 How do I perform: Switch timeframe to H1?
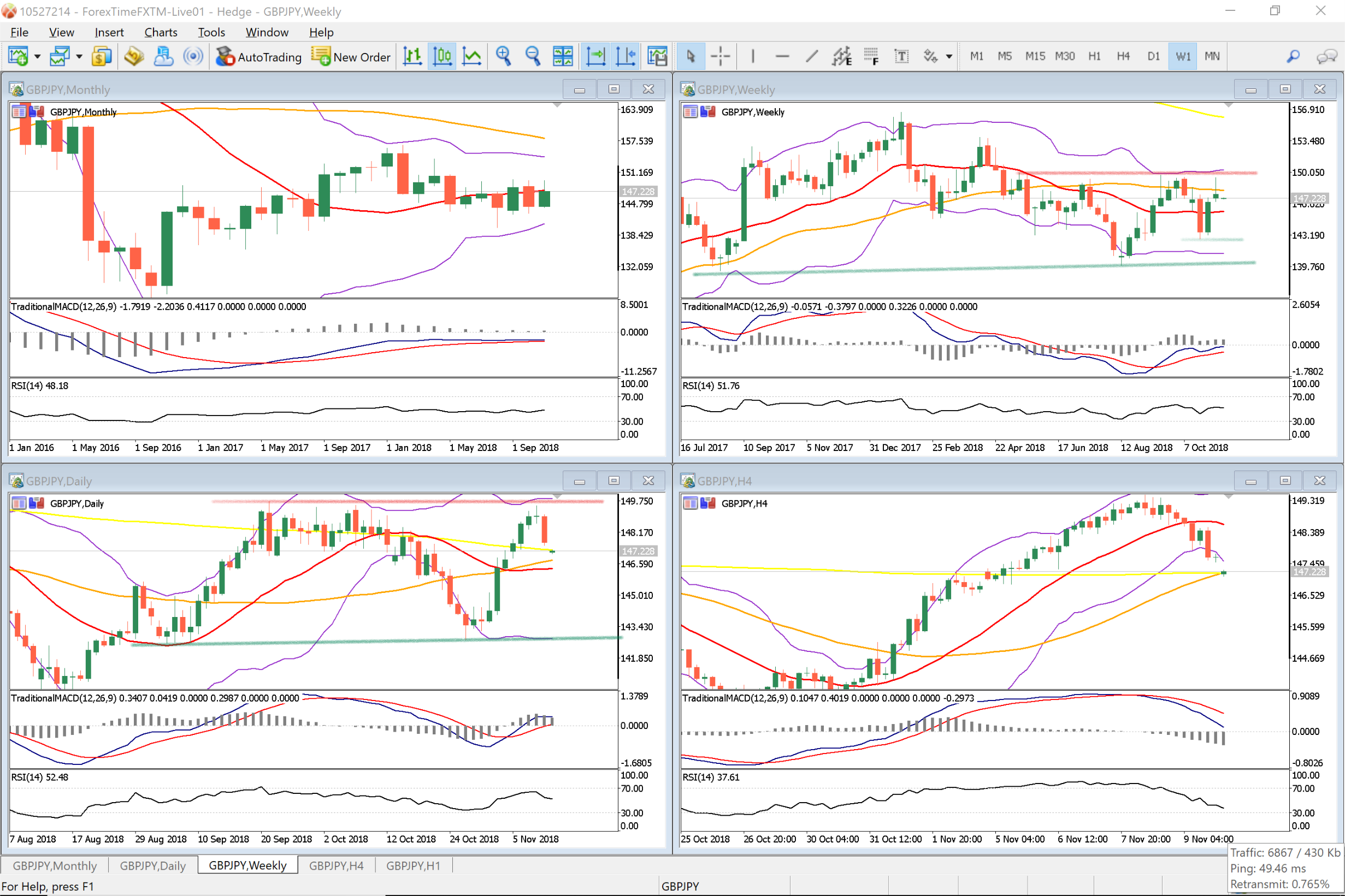tap(1094, 56)
